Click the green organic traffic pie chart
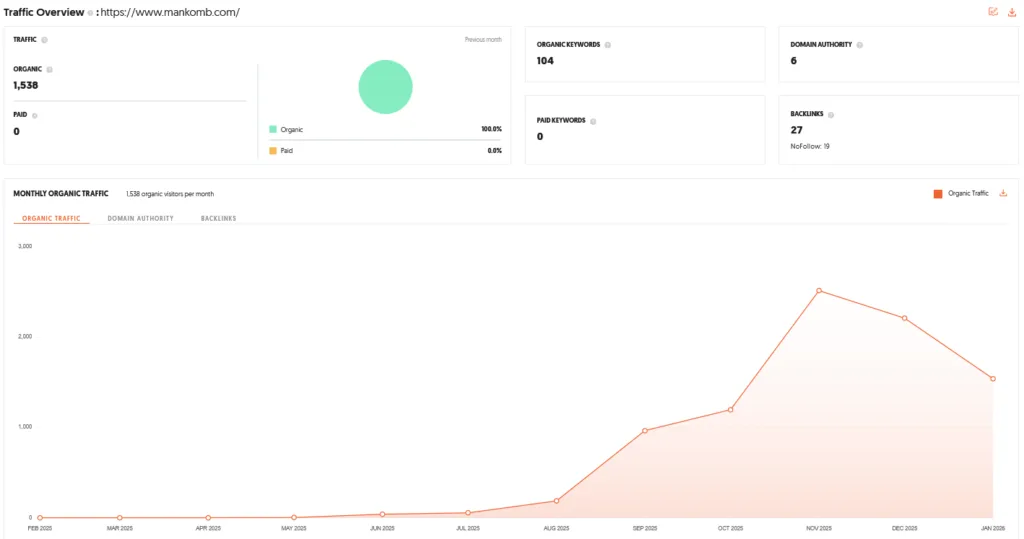Image resolution: width=1024 pixels, height=539 pixels. [385, 87]
